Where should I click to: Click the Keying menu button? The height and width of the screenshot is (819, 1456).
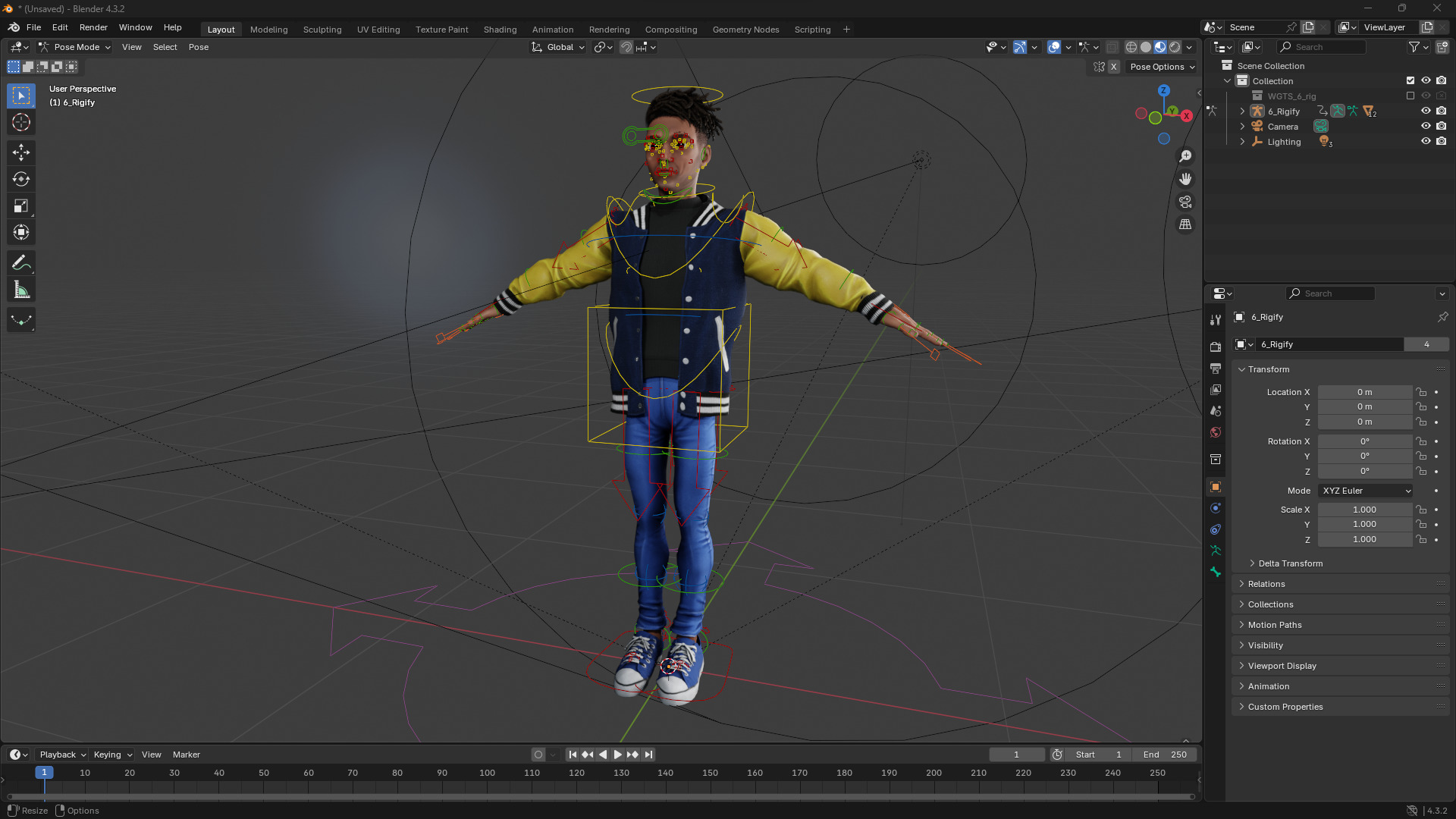coord(112,755)
